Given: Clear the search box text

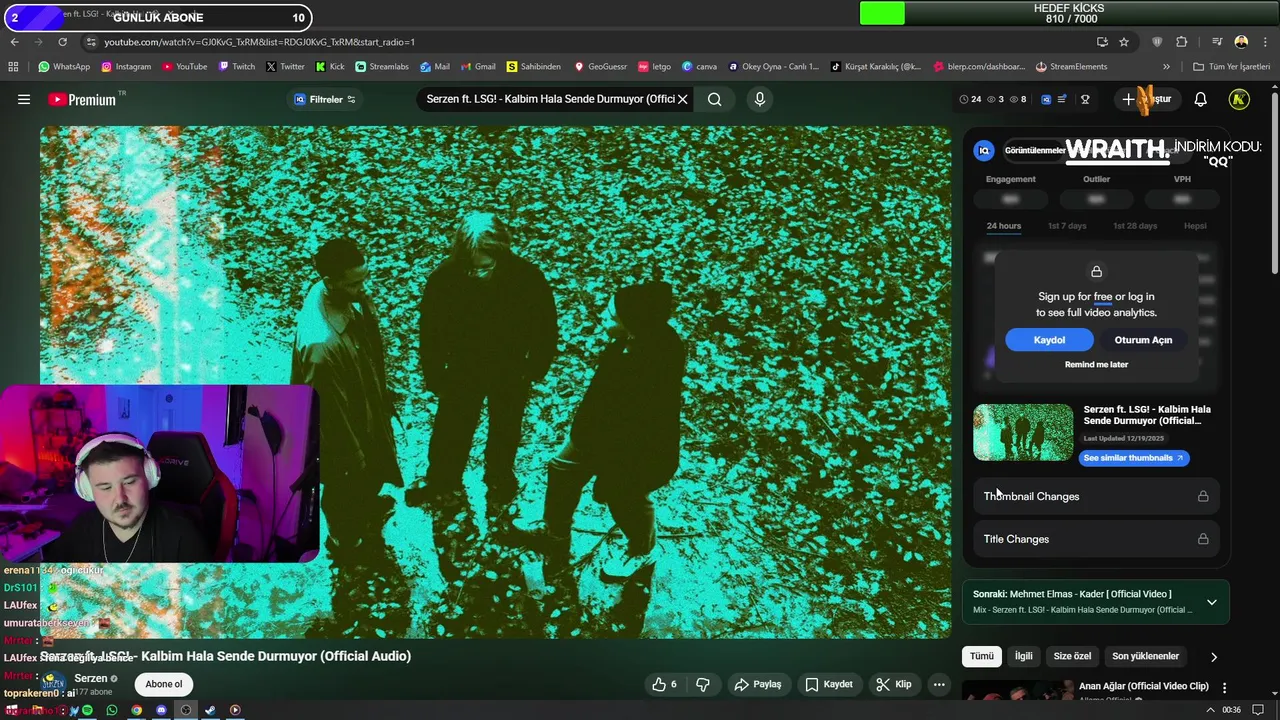Looking at the screenshot, I should (x=683, y=99).
